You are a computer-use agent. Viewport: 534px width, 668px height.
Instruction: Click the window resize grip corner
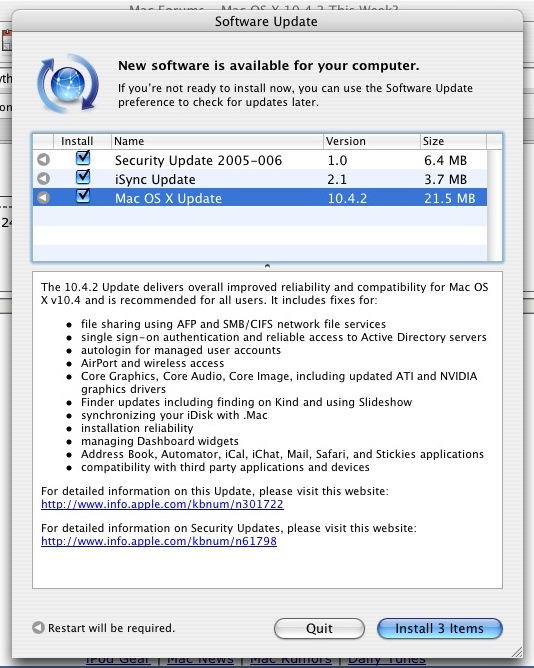(517, 651)
